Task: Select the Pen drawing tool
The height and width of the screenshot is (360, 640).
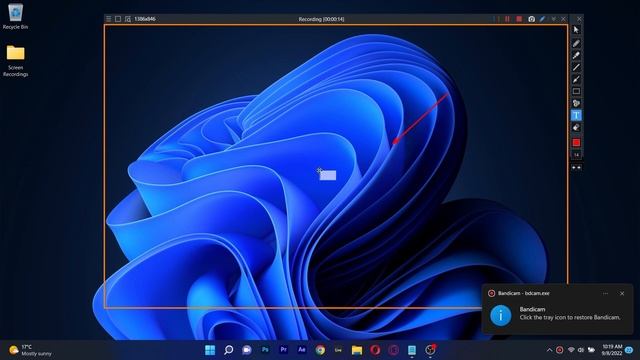Action: click(x=576, y=43)
